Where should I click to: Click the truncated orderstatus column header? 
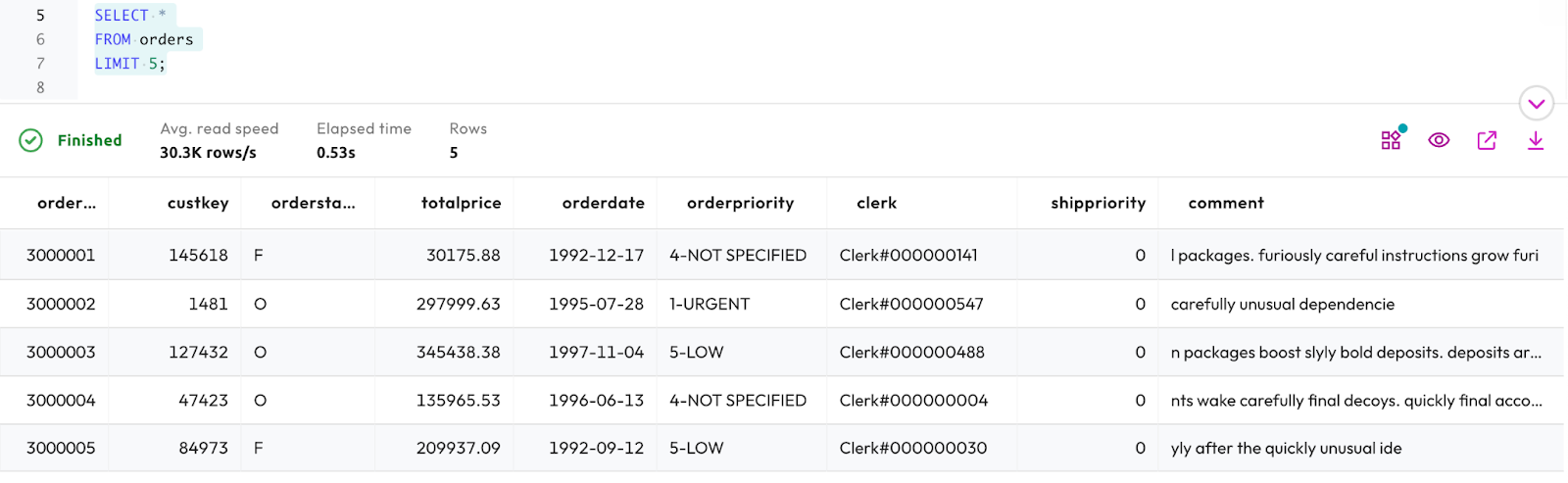313,203
